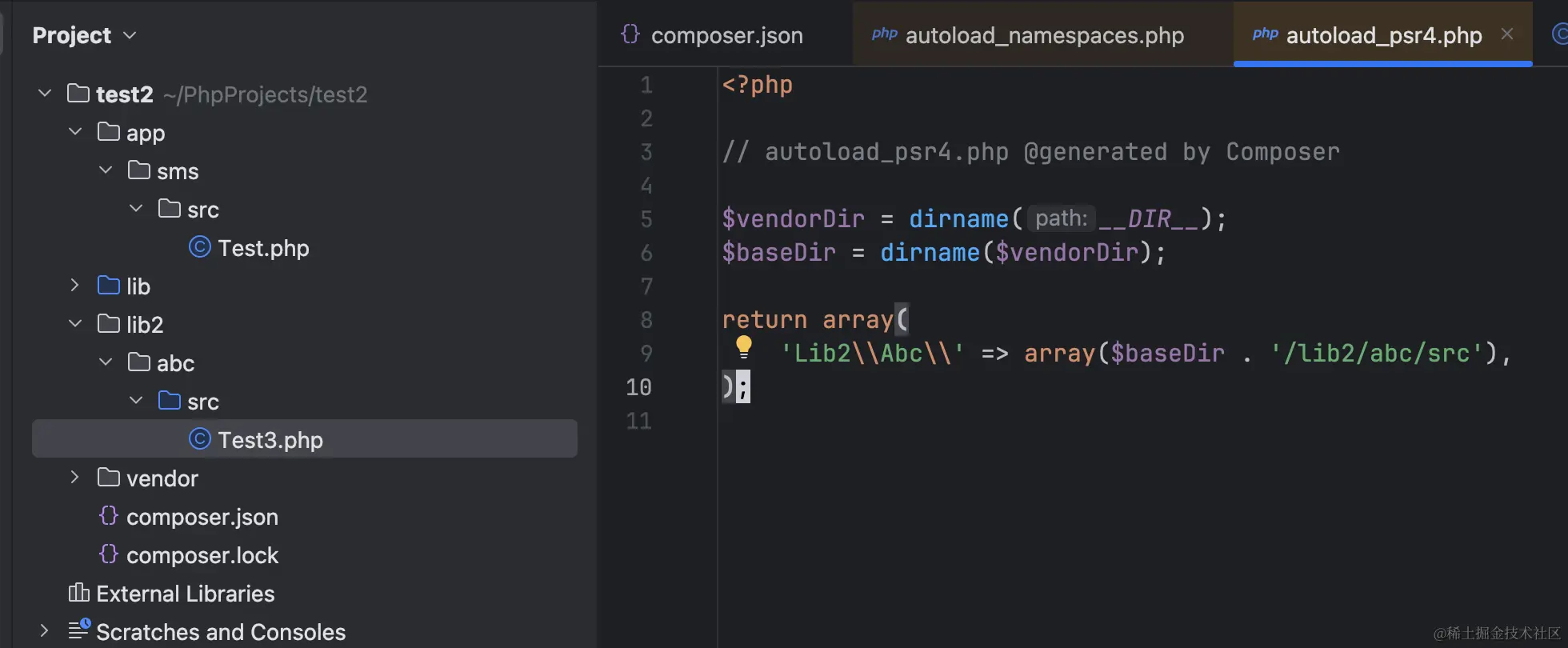Screen dimensions: 1568x648
Task: Click the 'path:' parameter hint
Action: coord(1061,218)
